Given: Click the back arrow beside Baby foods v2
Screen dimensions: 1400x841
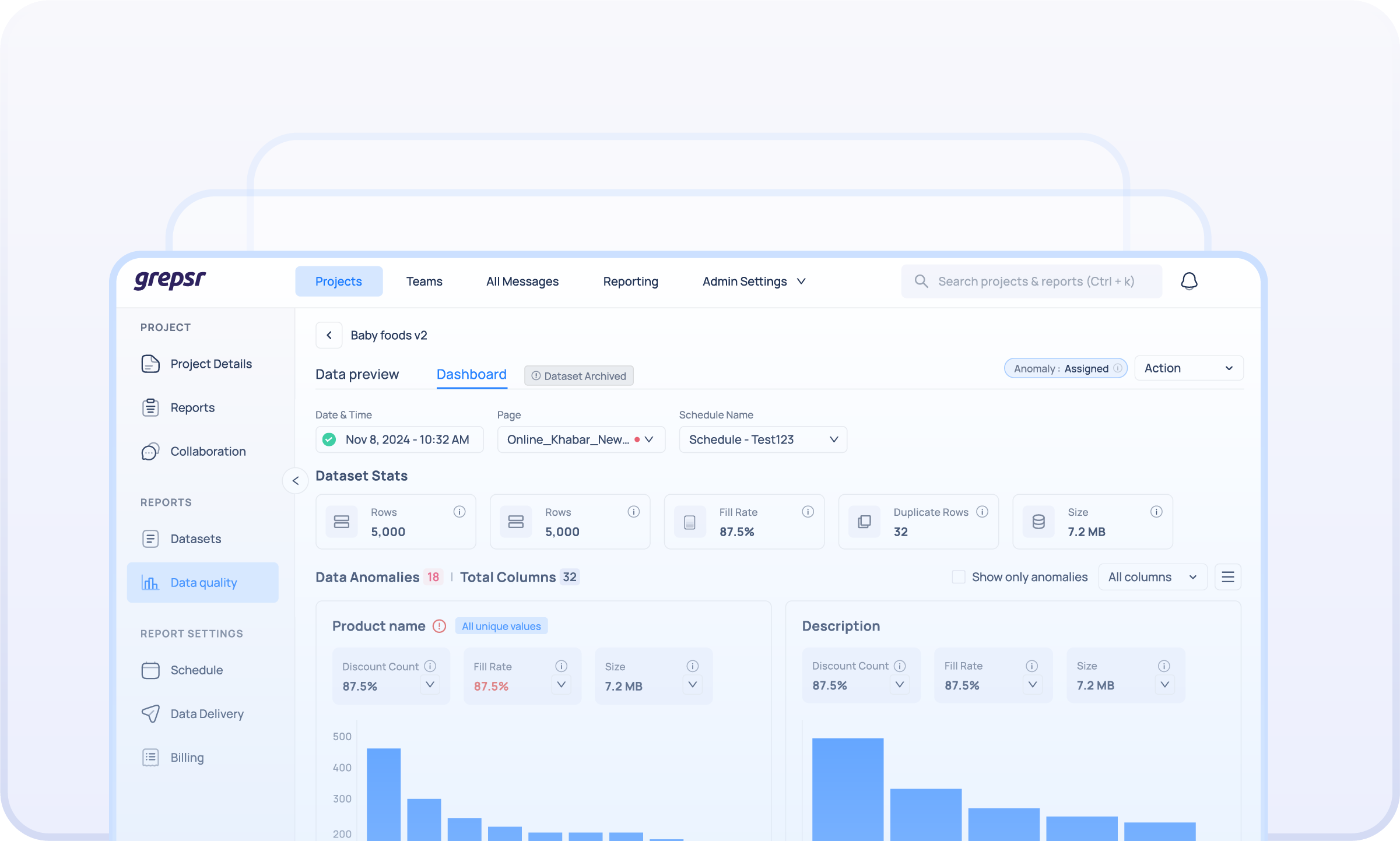Looking at the screenshot, I should [x=329, y=335].
